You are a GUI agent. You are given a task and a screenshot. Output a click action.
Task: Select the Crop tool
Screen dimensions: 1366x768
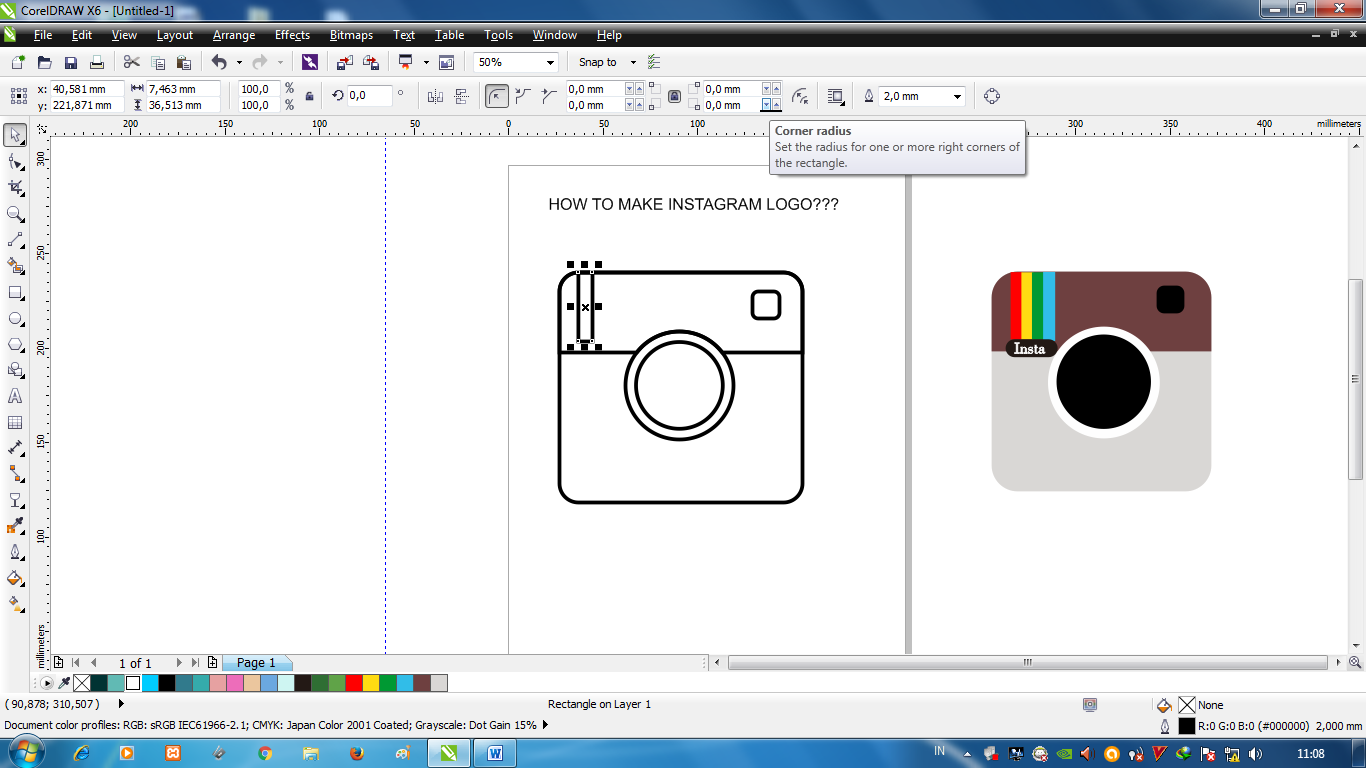(x=15, y=187)
